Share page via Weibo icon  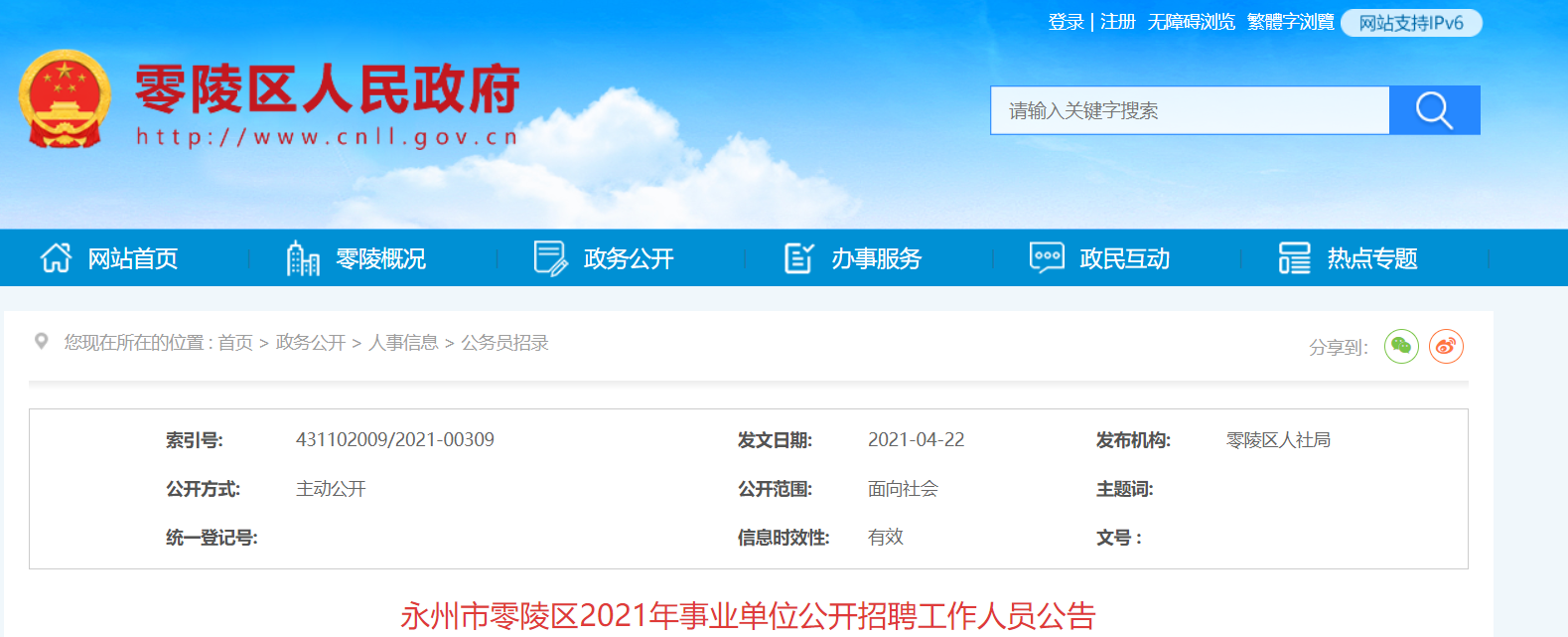(1446, 346)
